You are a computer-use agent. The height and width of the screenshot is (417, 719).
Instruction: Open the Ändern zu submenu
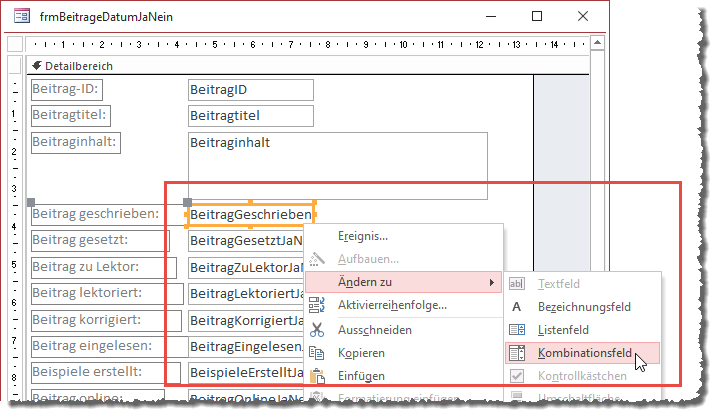404,282
